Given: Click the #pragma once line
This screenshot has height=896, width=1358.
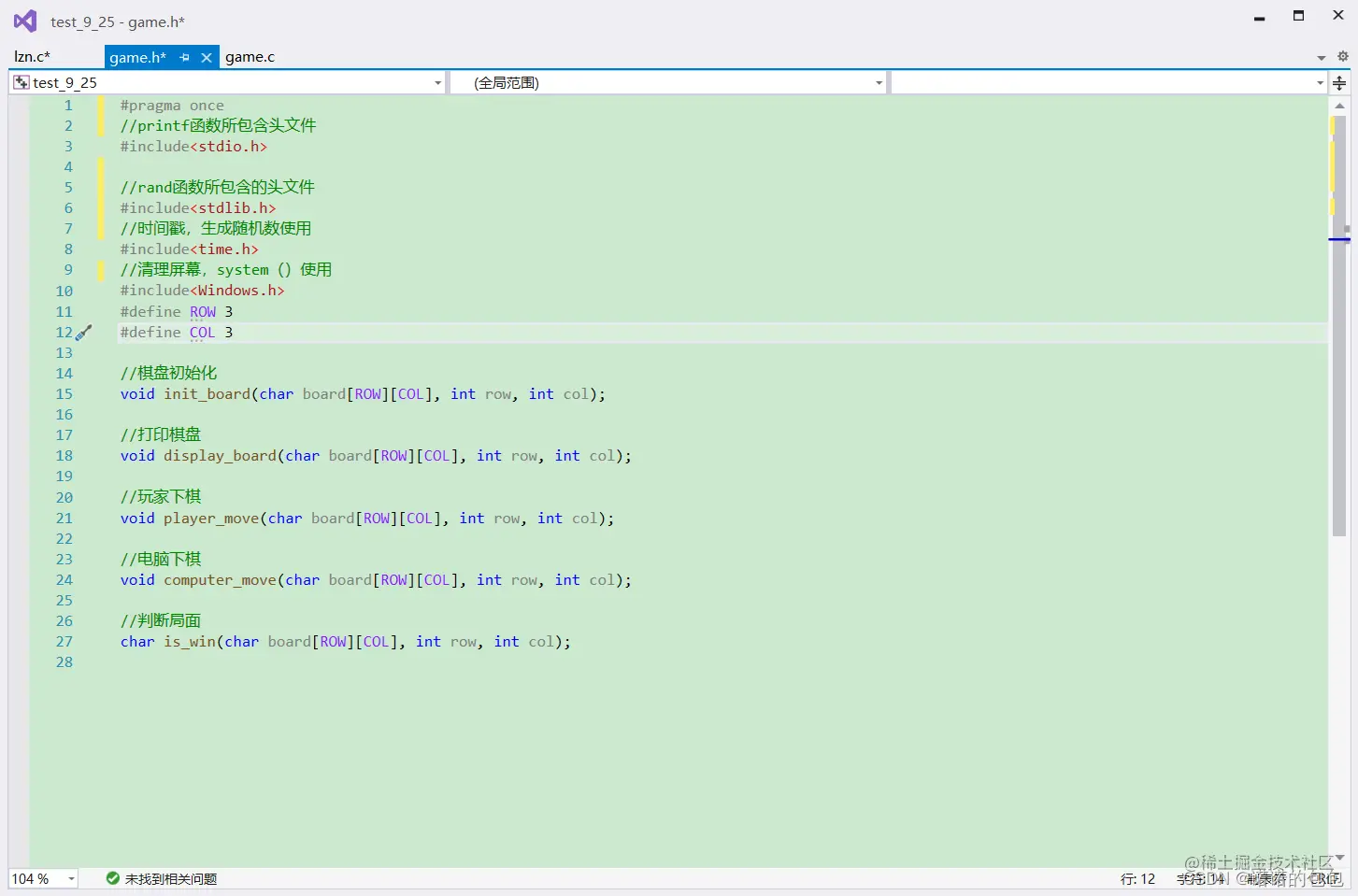Looking at the screenshot, I should (172, 106).
